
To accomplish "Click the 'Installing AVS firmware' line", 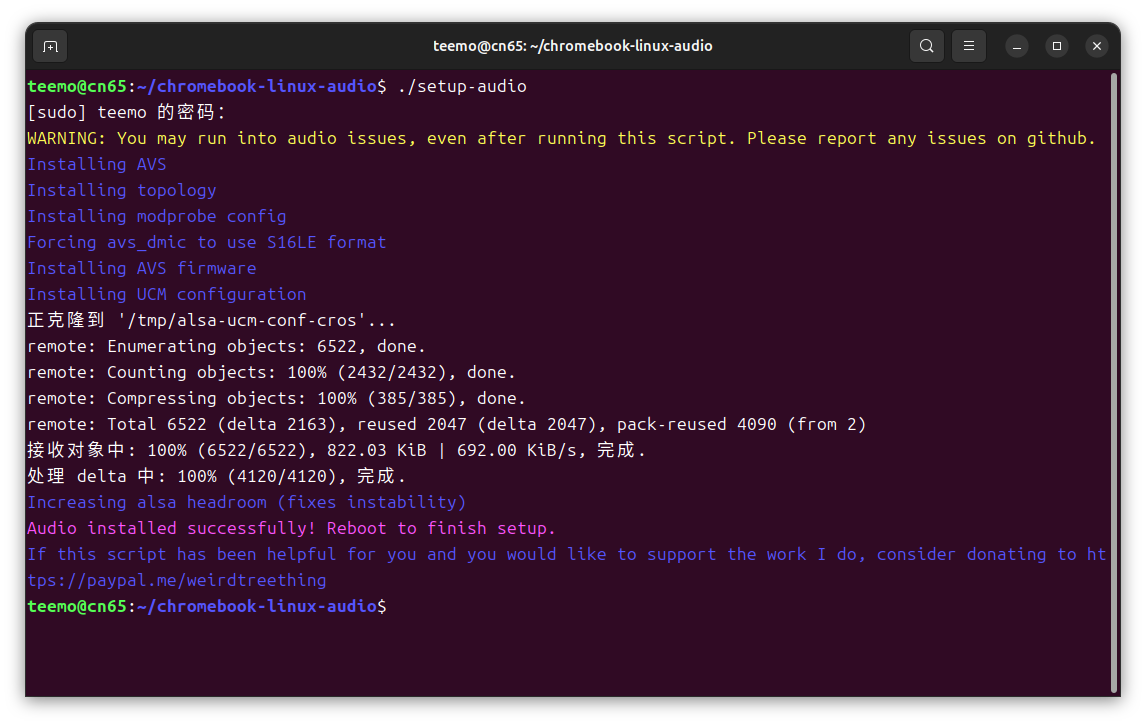I will click(x=142, y=268).
